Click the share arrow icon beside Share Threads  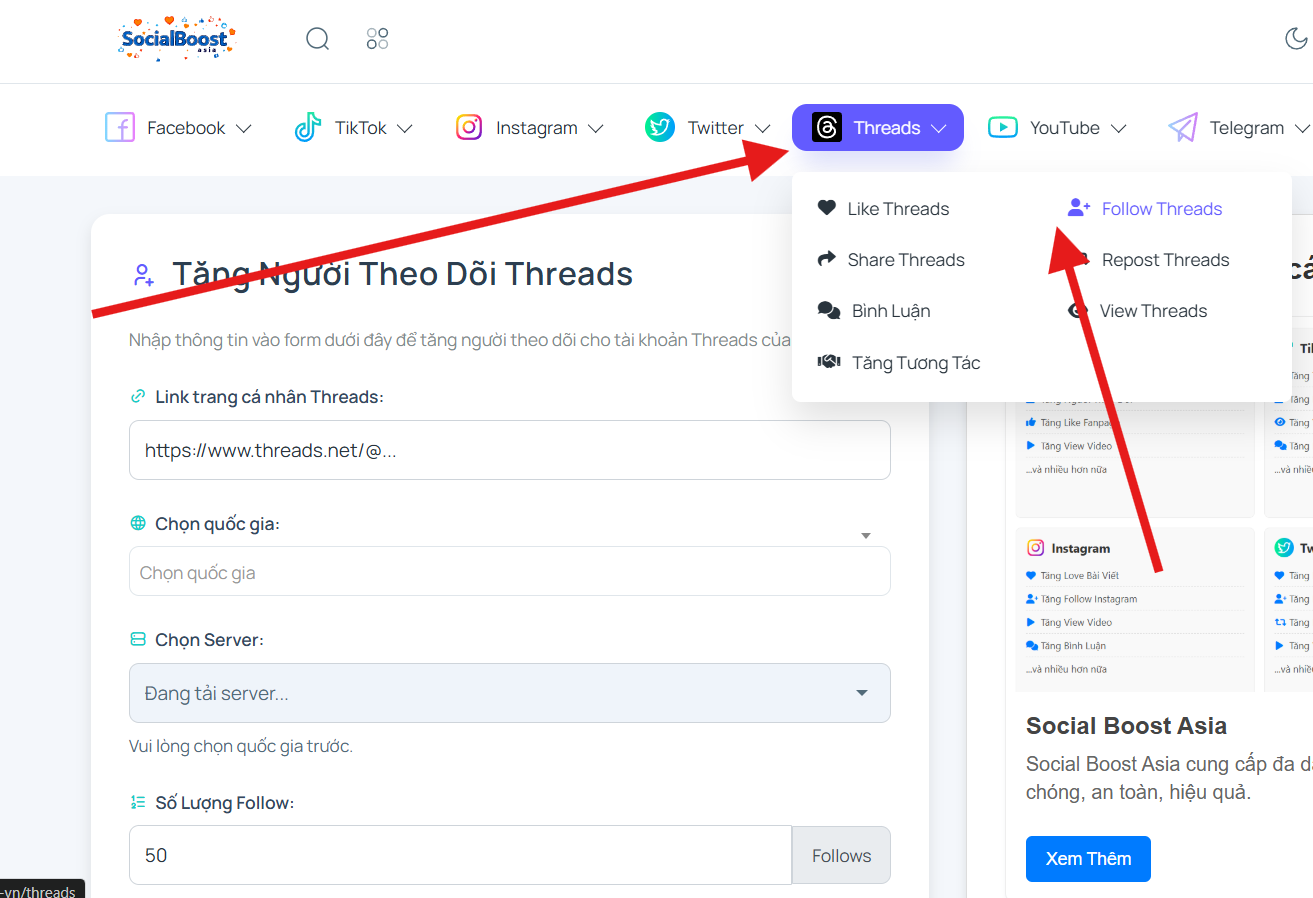(x=826, y=259)
